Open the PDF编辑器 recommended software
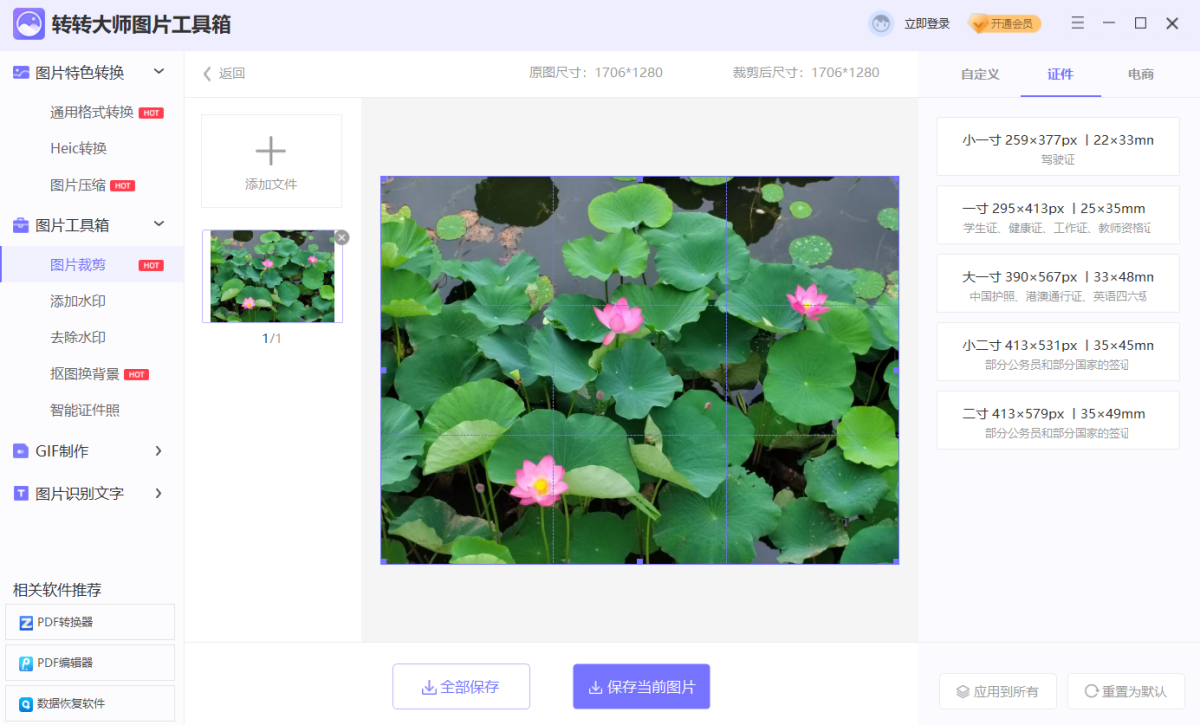 tap(90, 663)
